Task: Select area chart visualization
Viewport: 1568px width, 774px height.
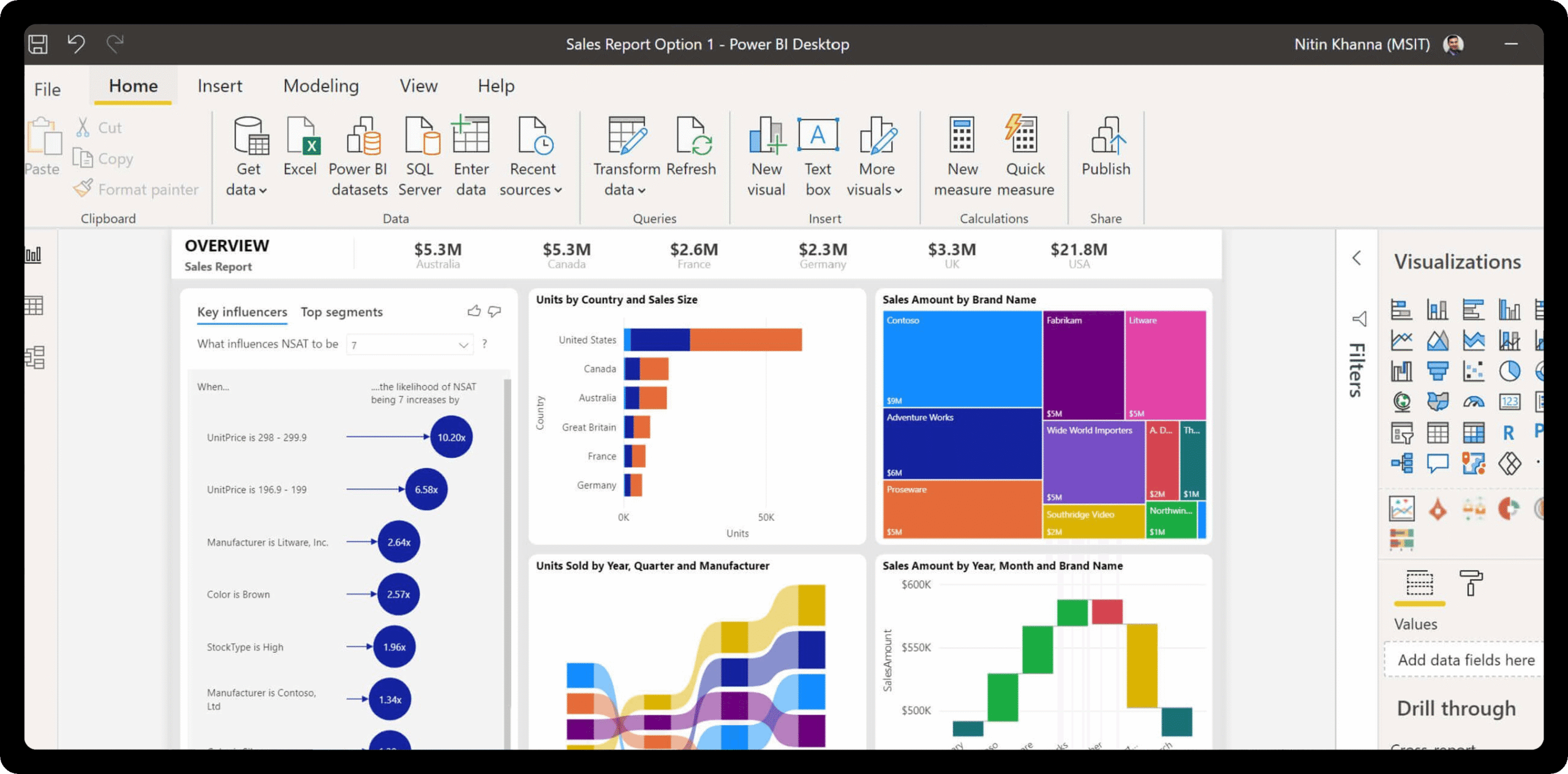Action: coord(1438,340)
